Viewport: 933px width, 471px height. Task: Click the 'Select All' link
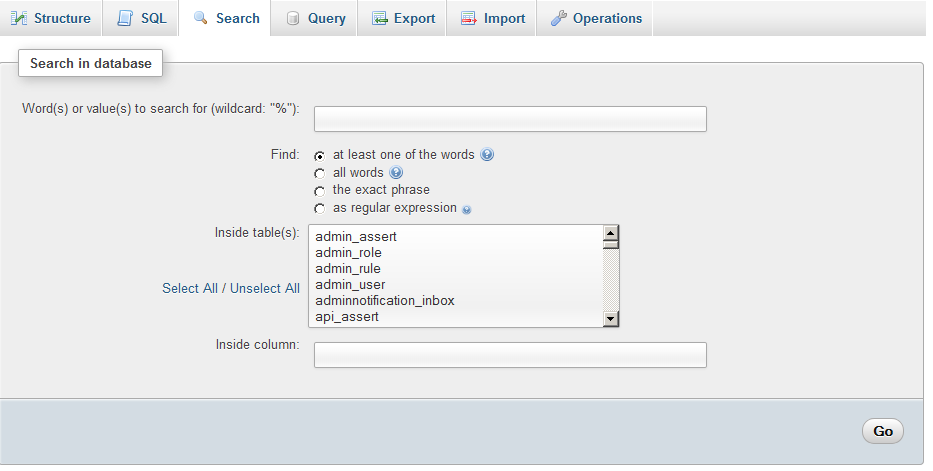(189, 288)
